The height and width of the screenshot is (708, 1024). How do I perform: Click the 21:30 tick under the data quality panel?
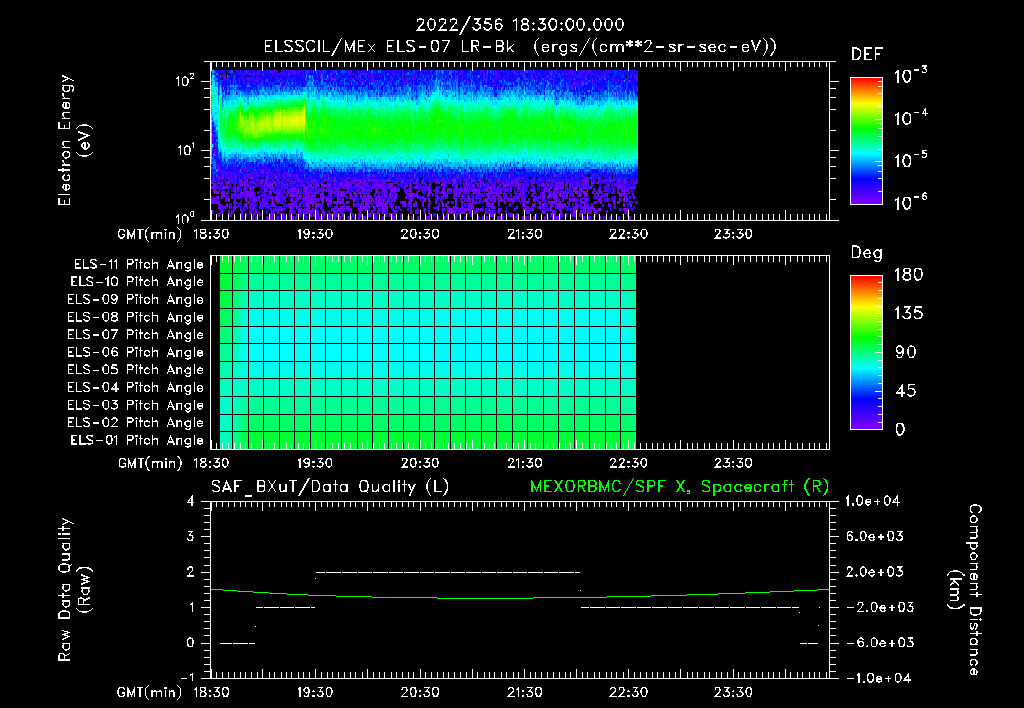[x=524, y=692]
